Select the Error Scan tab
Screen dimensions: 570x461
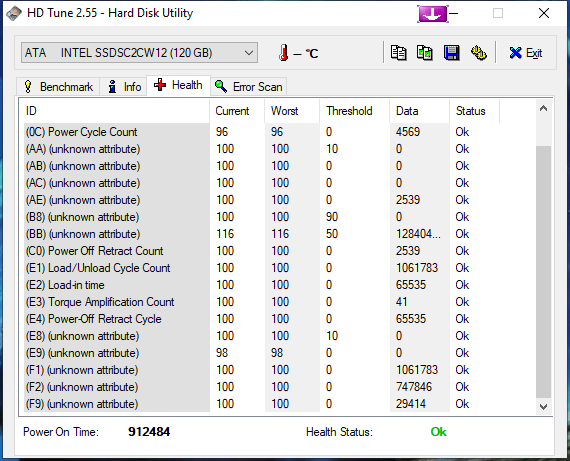249,87
